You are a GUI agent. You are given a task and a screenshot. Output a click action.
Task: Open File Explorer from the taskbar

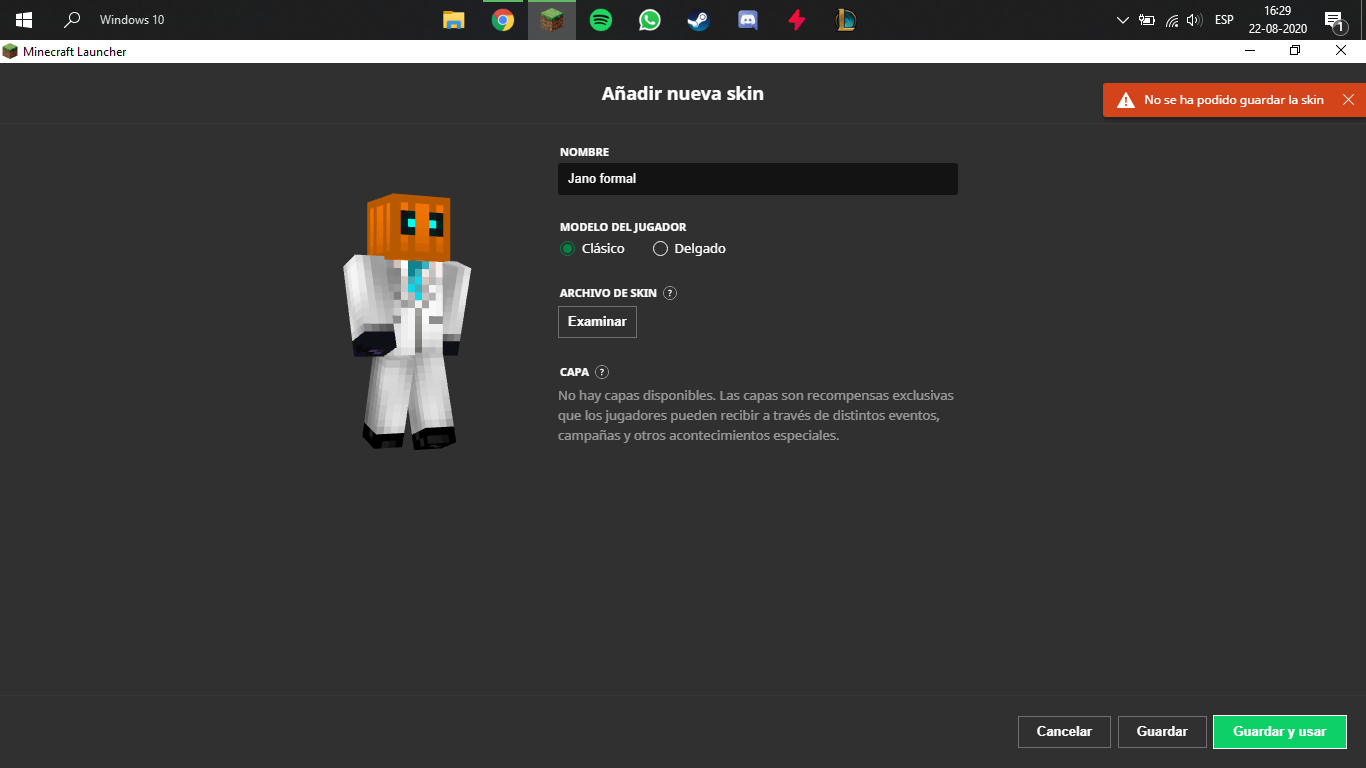click(454, 20)
